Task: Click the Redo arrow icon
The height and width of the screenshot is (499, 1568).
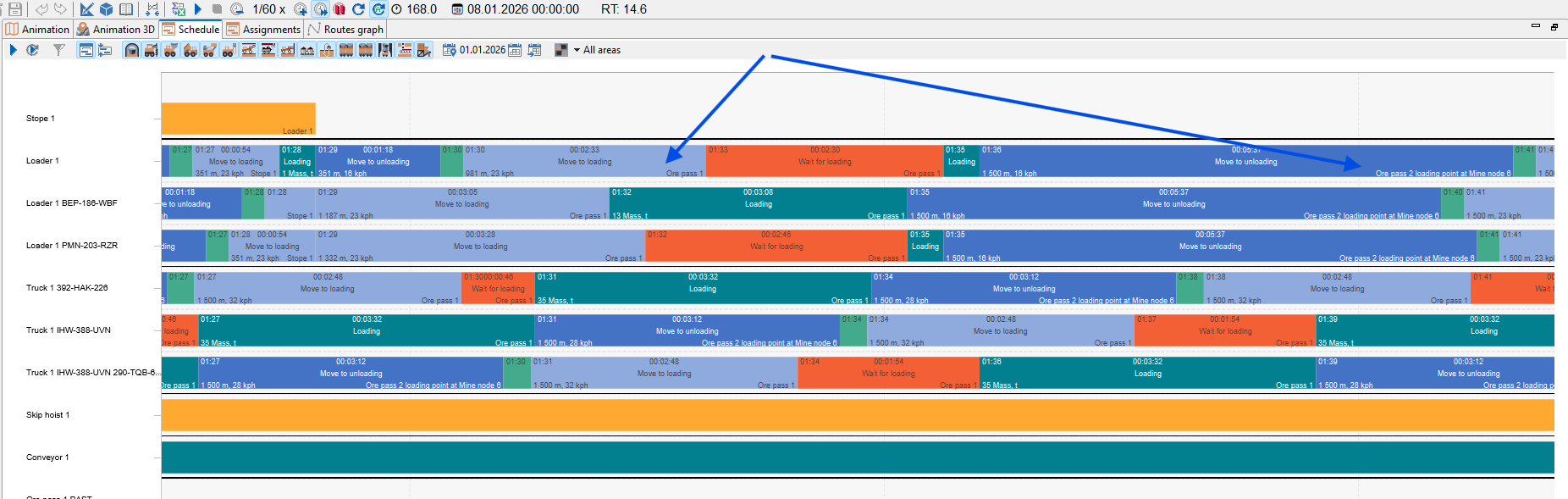Action: pos(60,9)
